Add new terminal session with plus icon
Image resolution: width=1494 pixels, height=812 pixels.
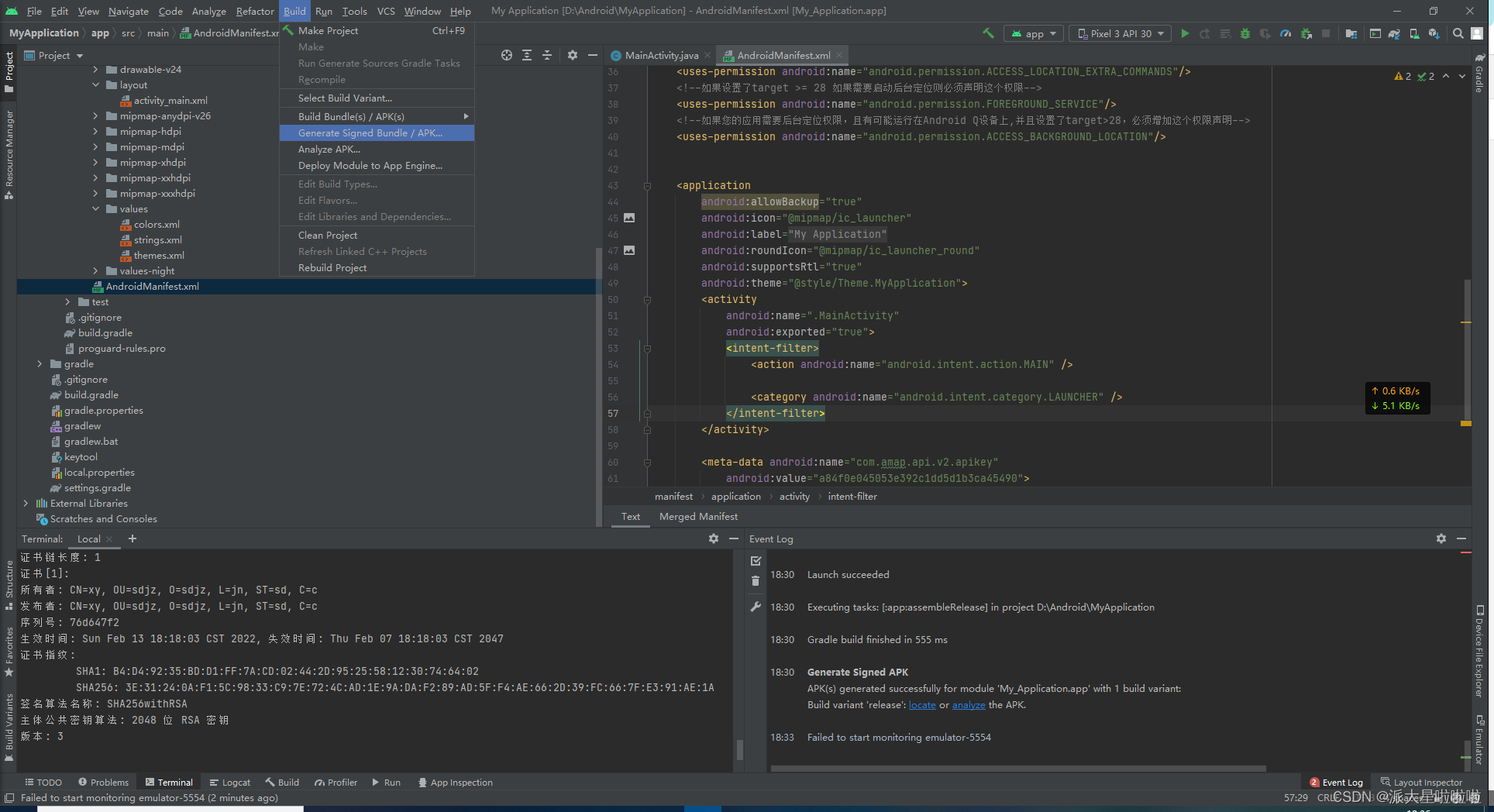(133, 538)
